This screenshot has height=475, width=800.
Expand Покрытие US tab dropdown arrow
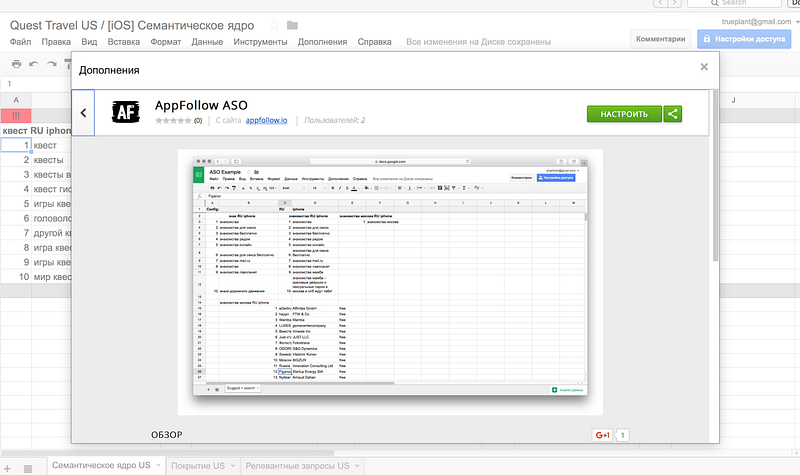pyautogui.click(x=232, y=466)
